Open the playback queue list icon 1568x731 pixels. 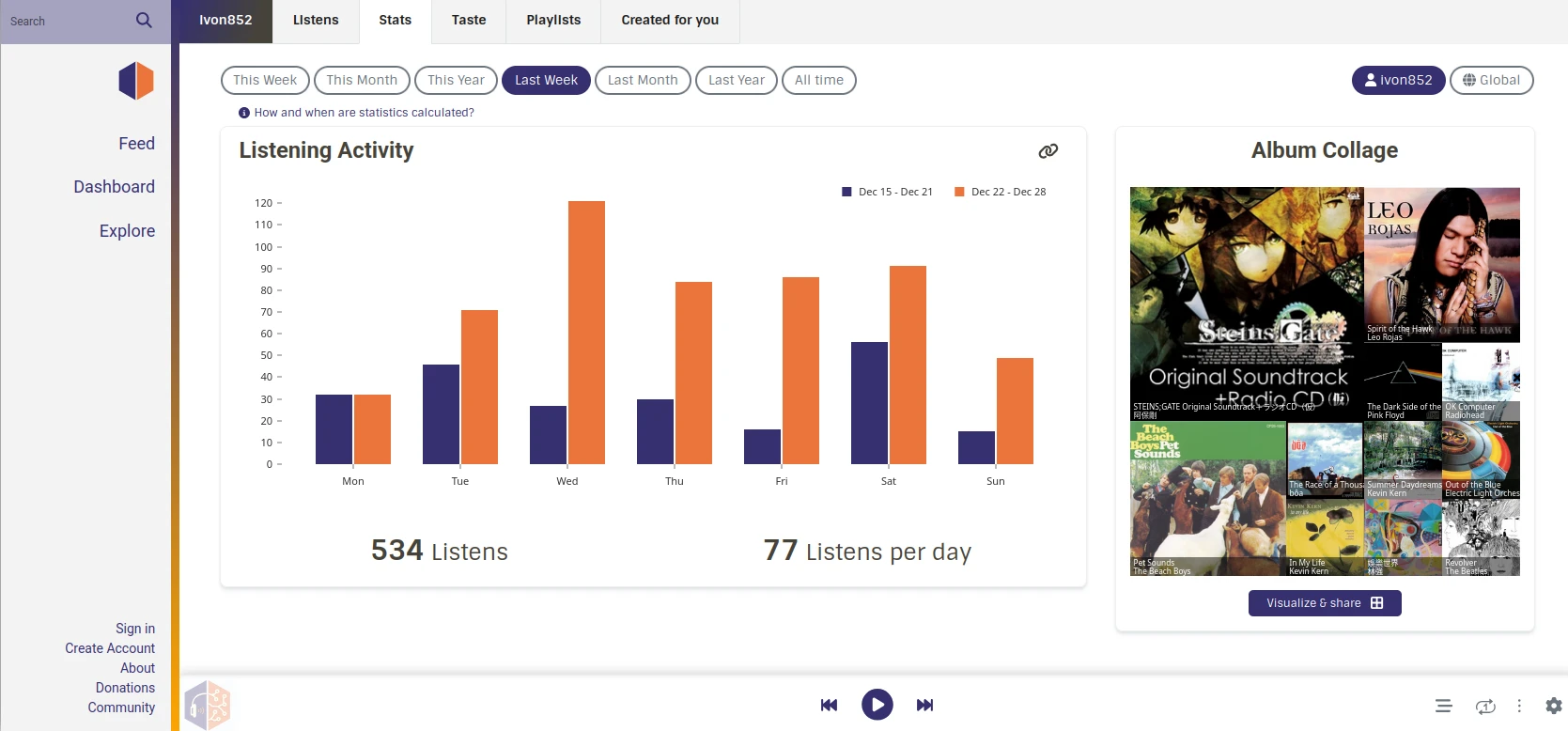pyautogui.click(x=1443, y=706)
